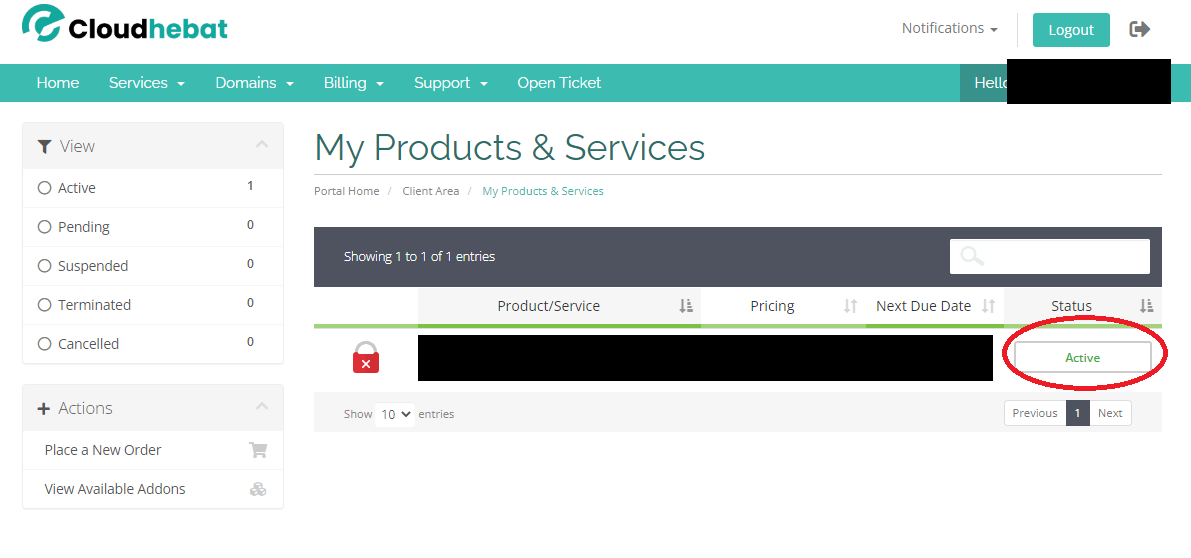Click the Next Due Date column header

coord(934,306)
